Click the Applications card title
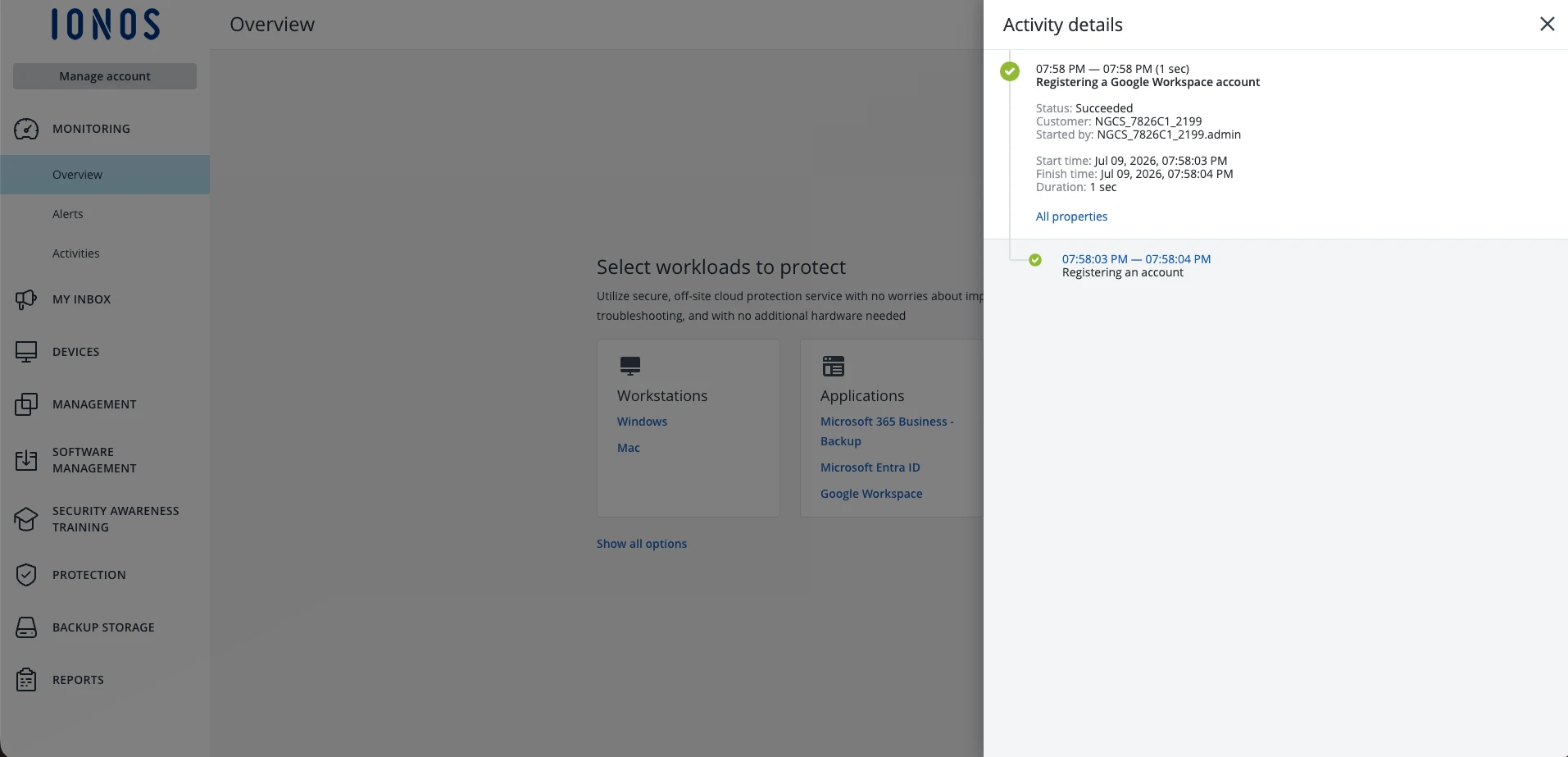 (x=862, y=396)
